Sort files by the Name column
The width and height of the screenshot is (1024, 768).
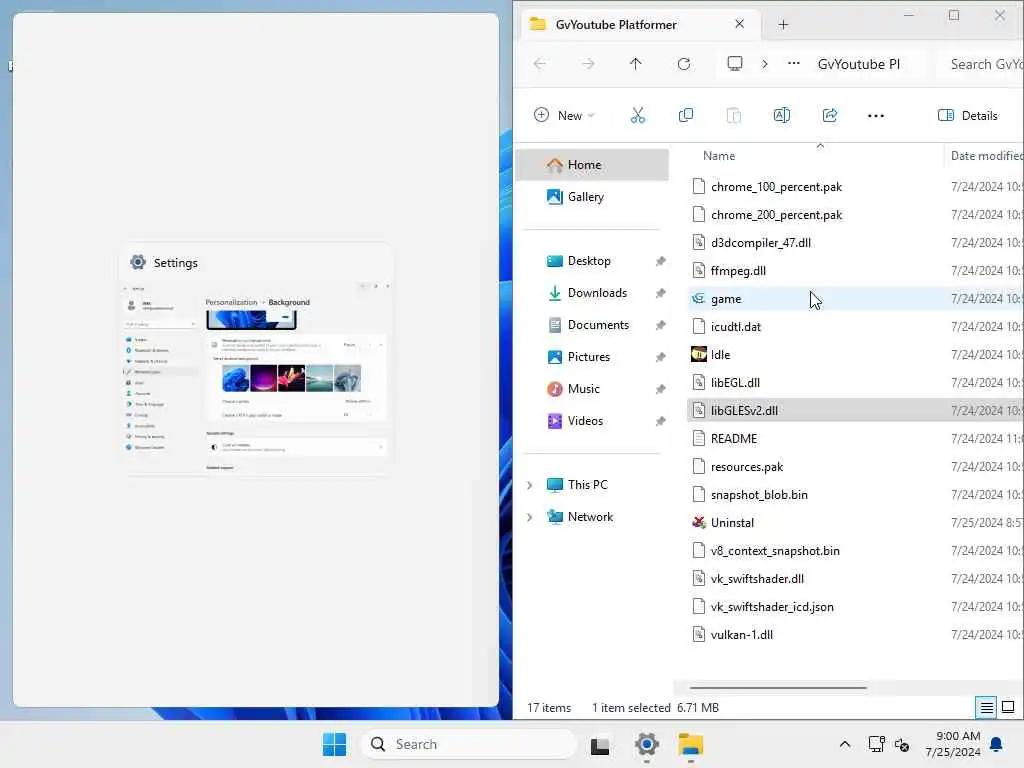click(719, 155)
